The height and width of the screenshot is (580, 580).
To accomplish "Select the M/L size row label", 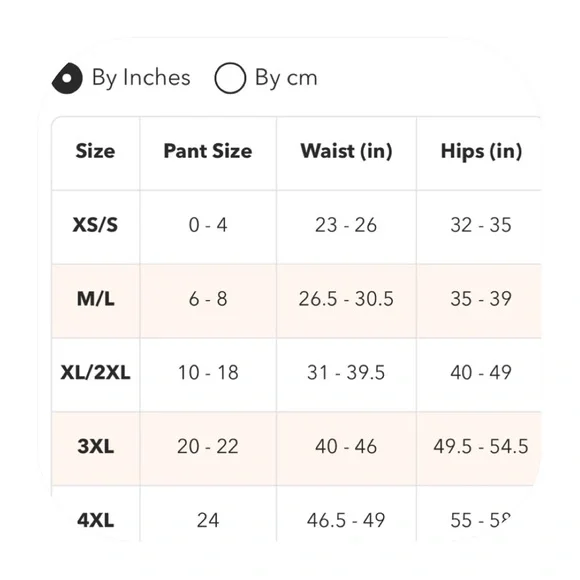I will (95, 299).
